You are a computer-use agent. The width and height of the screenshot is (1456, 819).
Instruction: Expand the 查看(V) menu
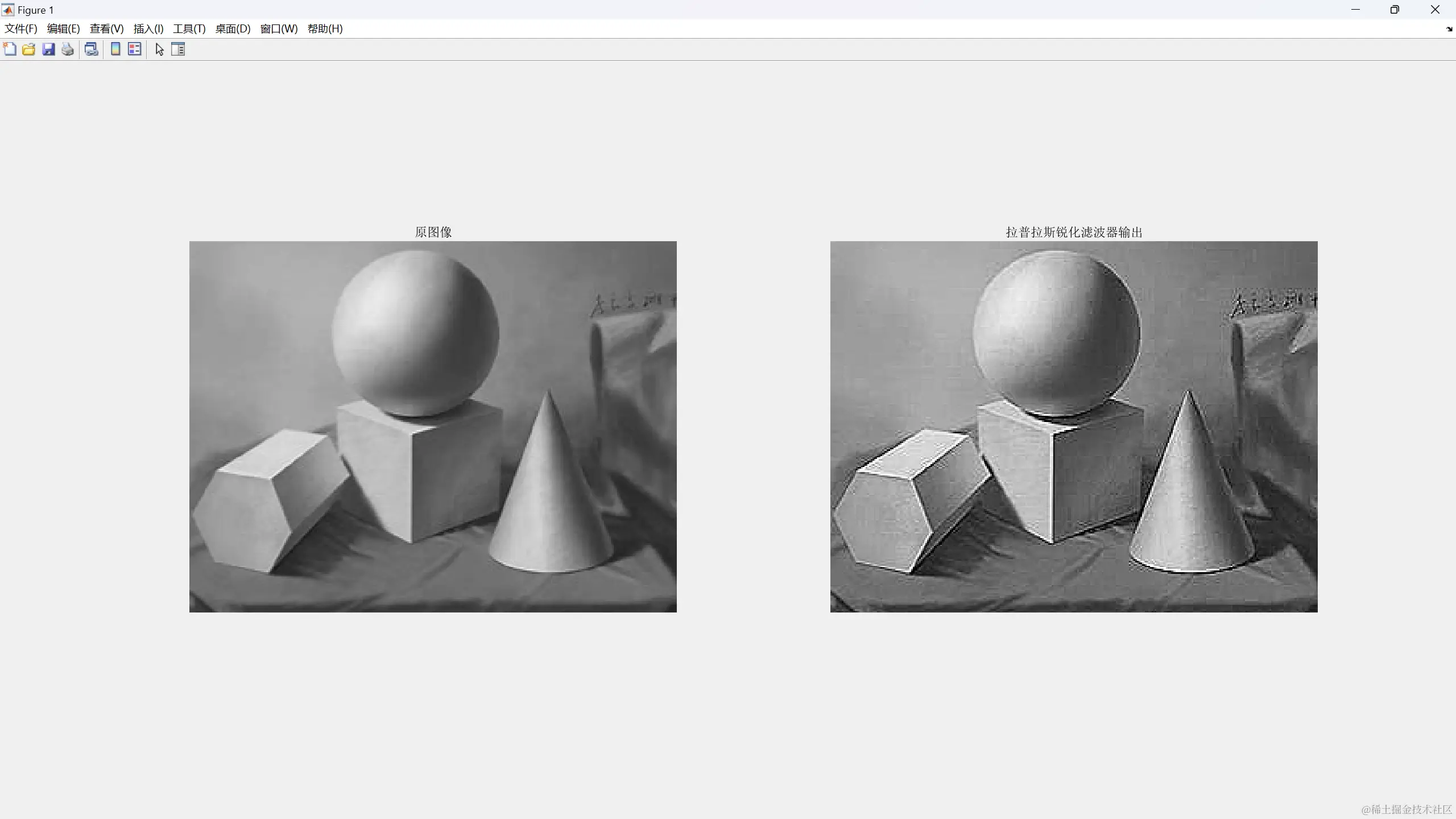pyautogui.click(x=106, y=29)
